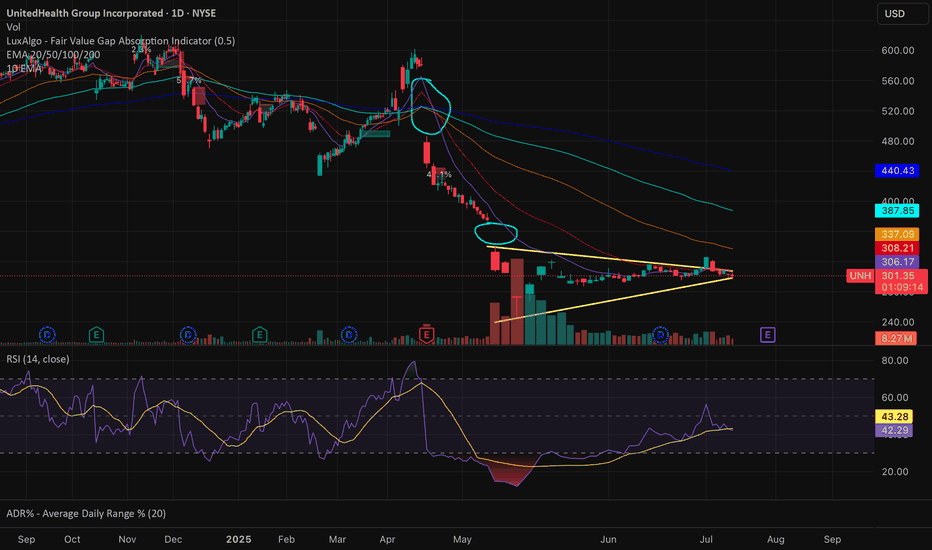Click the May label on time axis
Image resolution: width=932 pixels, height=550 pixels.
462,539
